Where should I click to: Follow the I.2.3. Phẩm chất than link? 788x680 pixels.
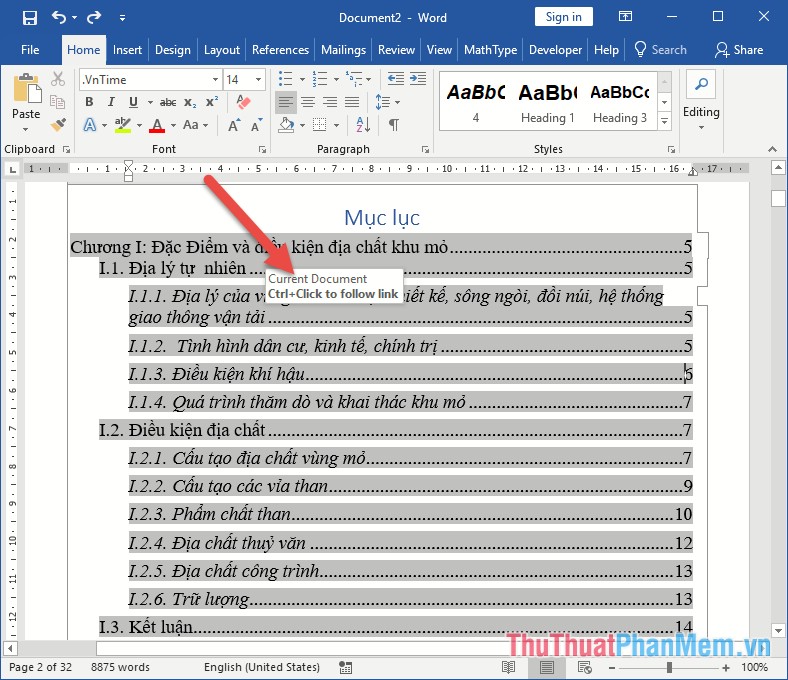pyautogui.click(x=410, y=514)
